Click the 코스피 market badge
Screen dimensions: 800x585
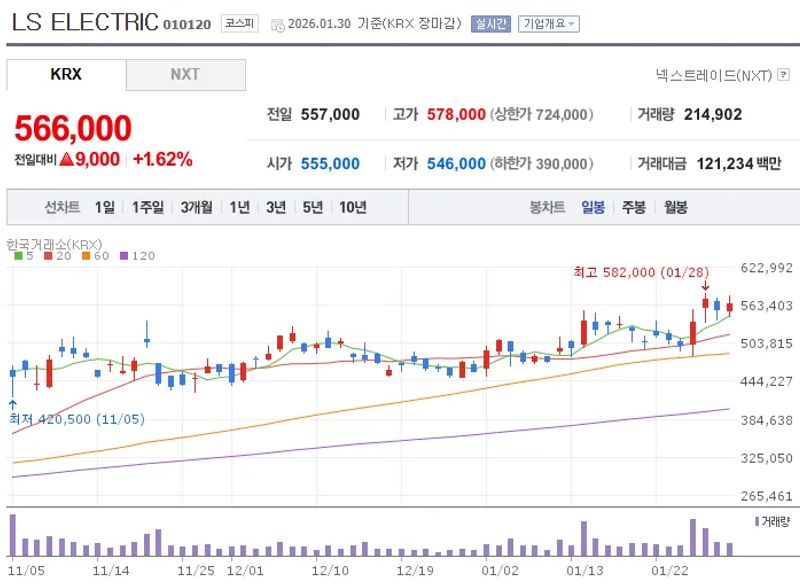pyautogui.click(x=239, y=23)
